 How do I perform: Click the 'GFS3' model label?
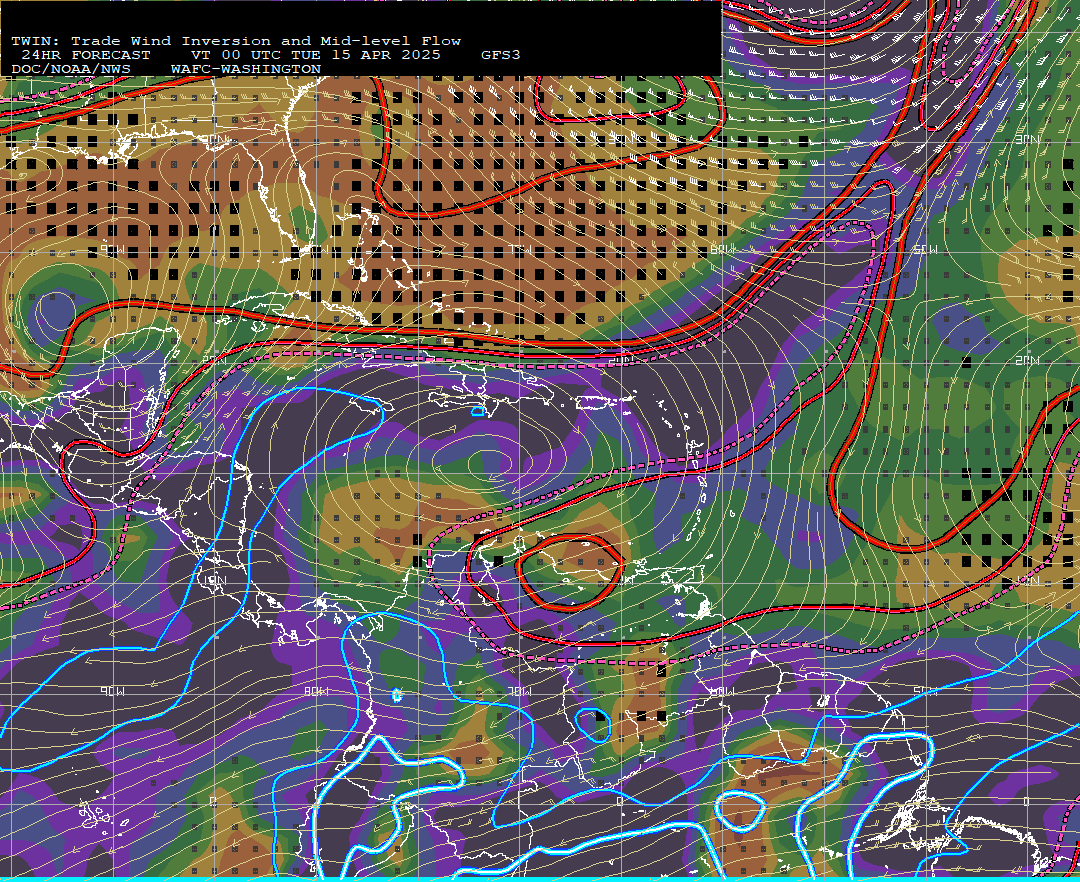501,55
